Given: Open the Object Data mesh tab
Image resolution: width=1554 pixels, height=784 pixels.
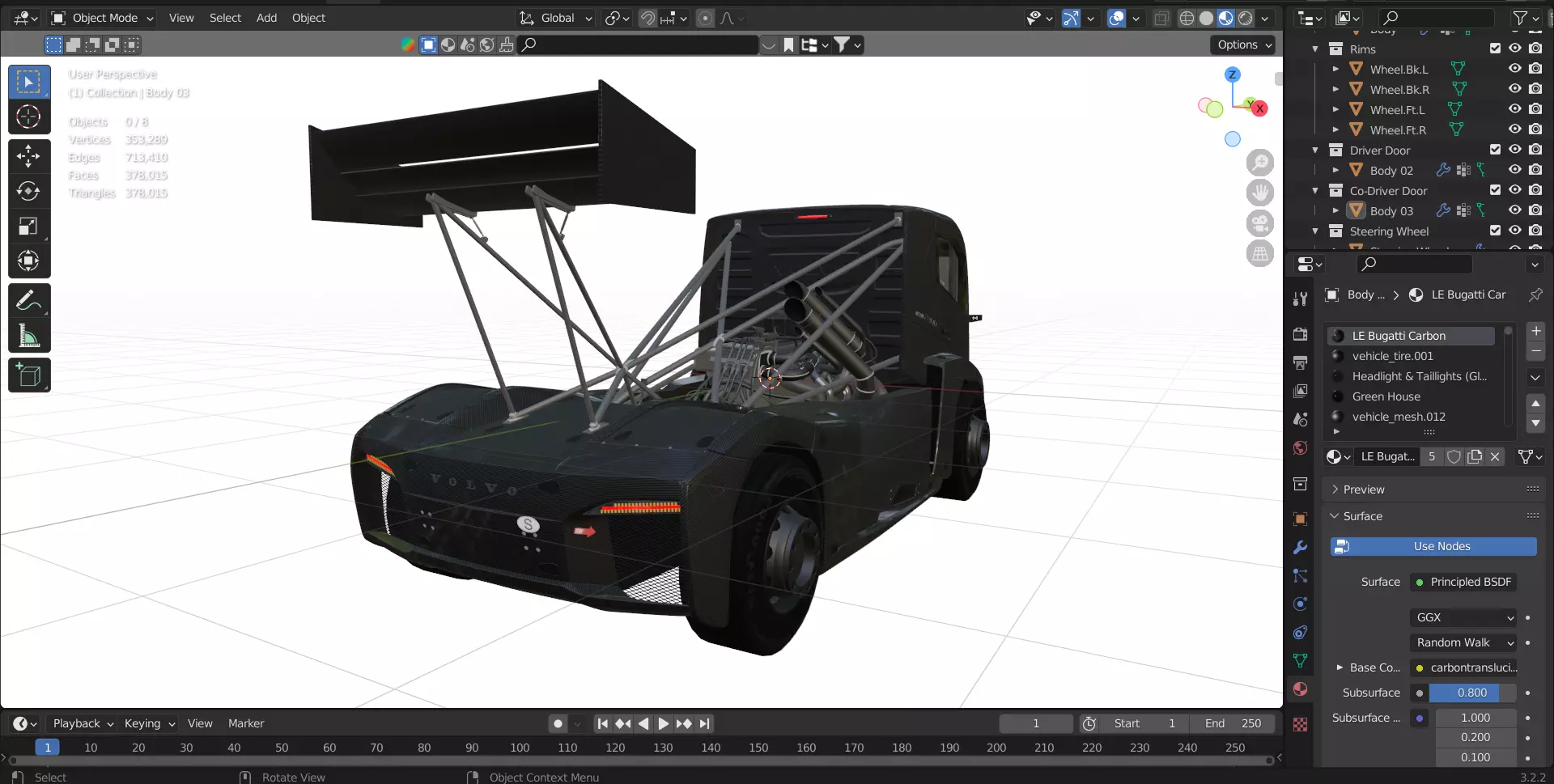Looking at the screenshot, I should 1300,660.
